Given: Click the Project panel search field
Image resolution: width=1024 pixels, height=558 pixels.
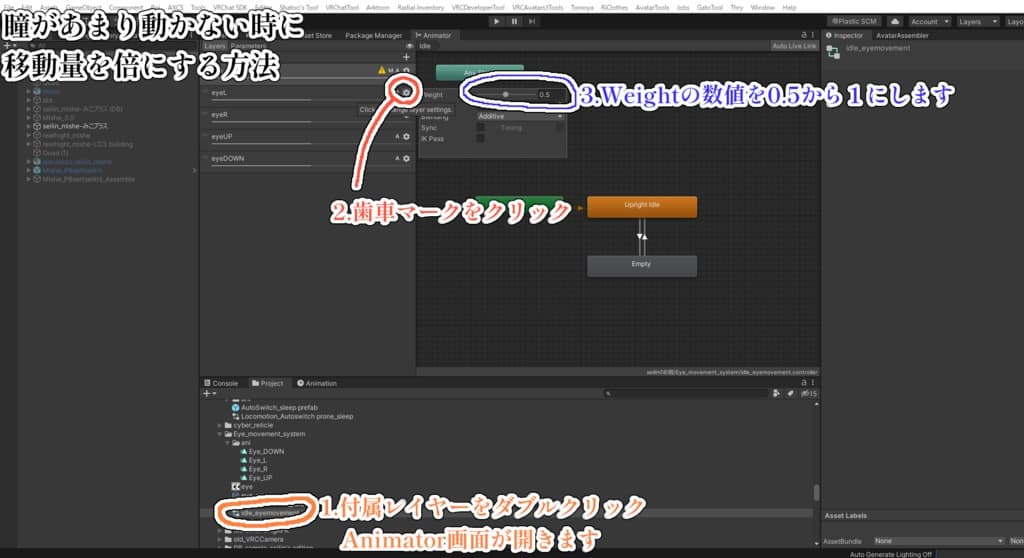Looking at the screenshot, I should [686, 394].
